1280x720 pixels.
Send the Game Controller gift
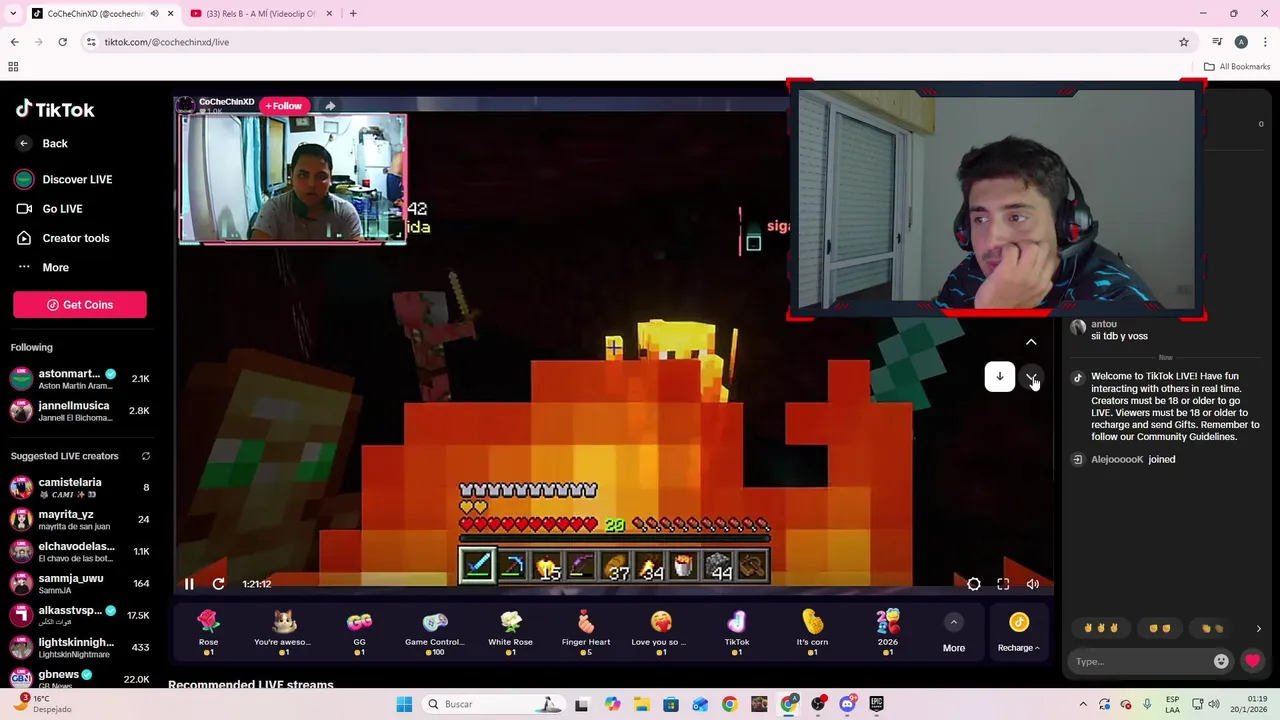435,633
